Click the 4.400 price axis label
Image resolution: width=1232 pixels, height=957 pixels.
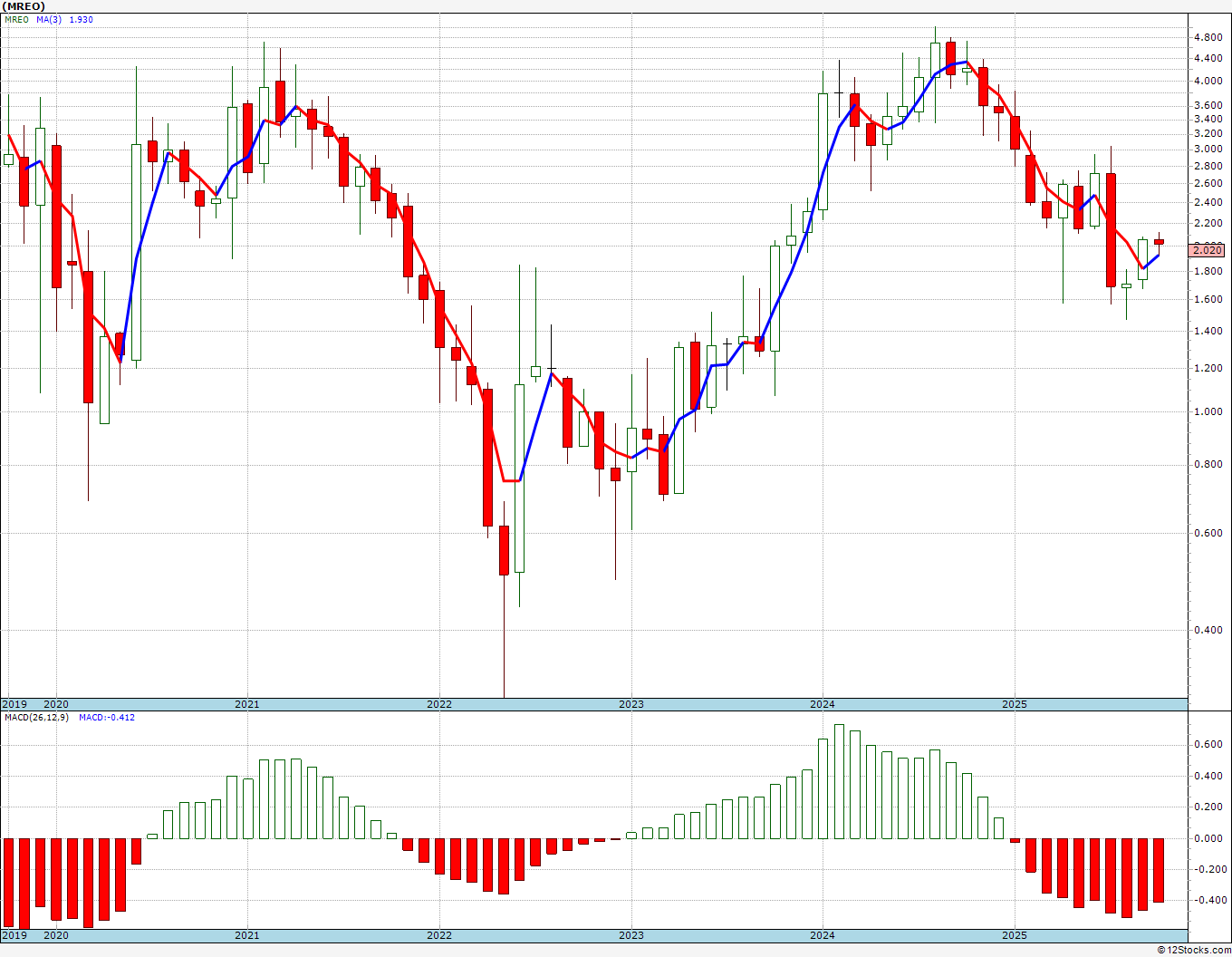click(x=1208, y=59)
